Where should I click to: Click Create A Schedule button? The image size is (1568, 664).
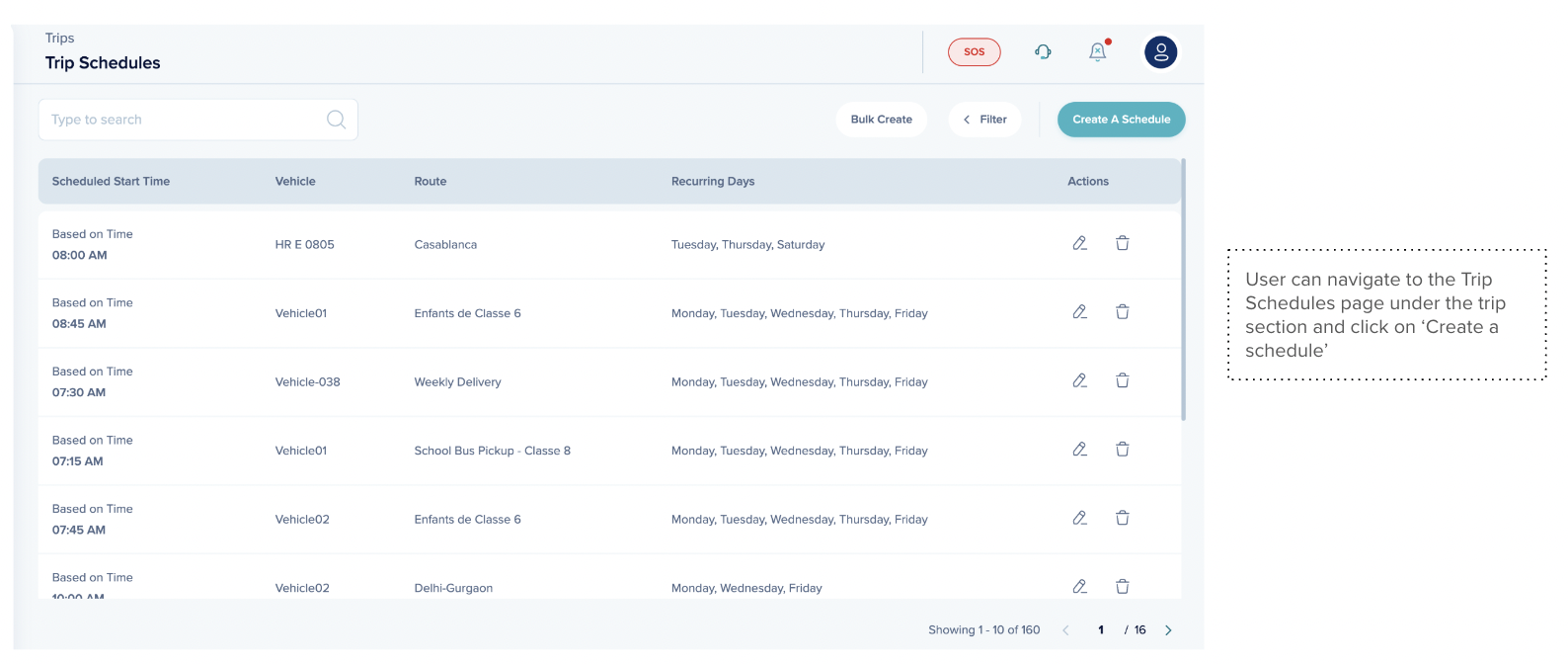coord(1121,120)
